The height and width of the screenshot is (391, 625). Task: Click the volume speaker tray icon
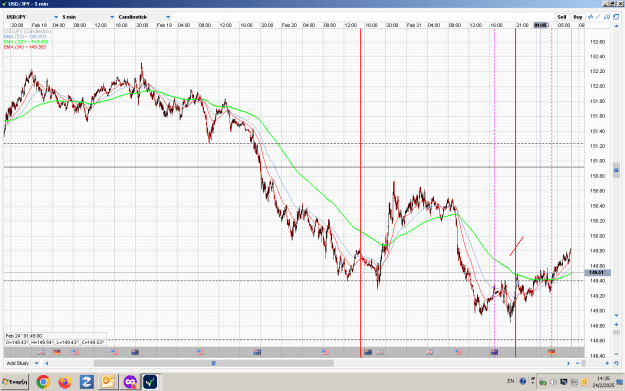553,382
